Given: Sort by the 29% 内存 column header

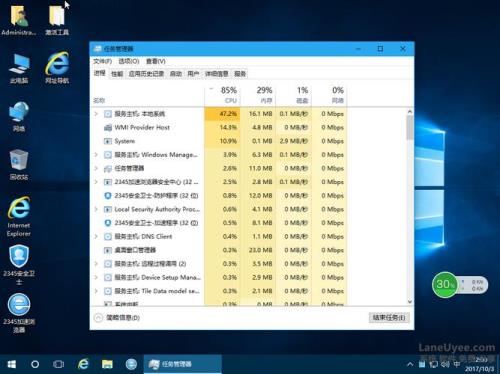Looking at the screenshot, I should pos(258,95).
